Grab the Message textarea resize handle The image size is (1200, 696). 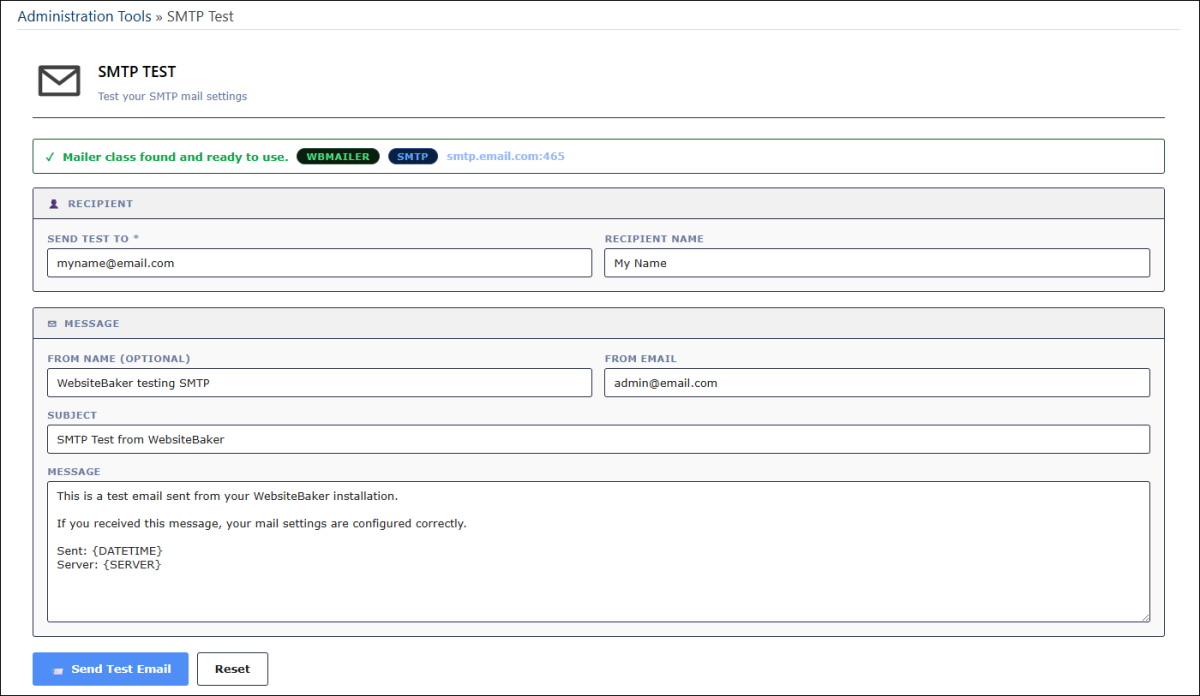[1144, 617]
